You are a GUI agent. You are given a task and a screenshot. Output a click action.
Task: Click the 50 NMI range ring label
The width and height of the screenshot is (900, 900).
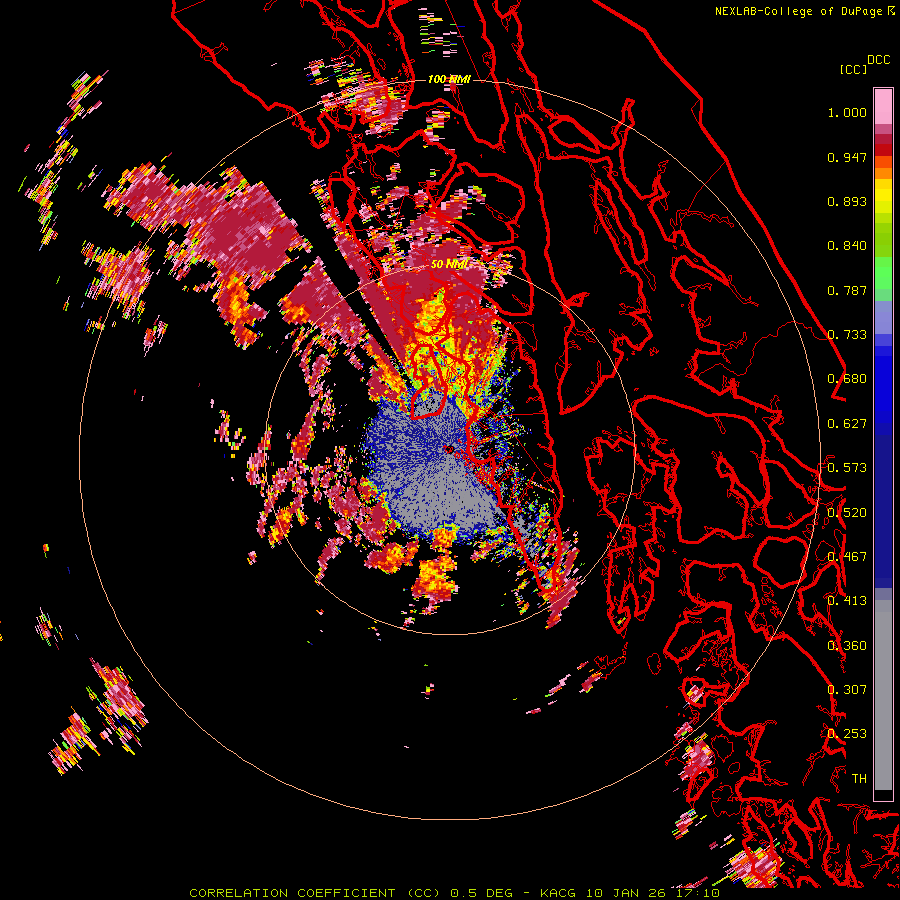click(x=449, y=264)
